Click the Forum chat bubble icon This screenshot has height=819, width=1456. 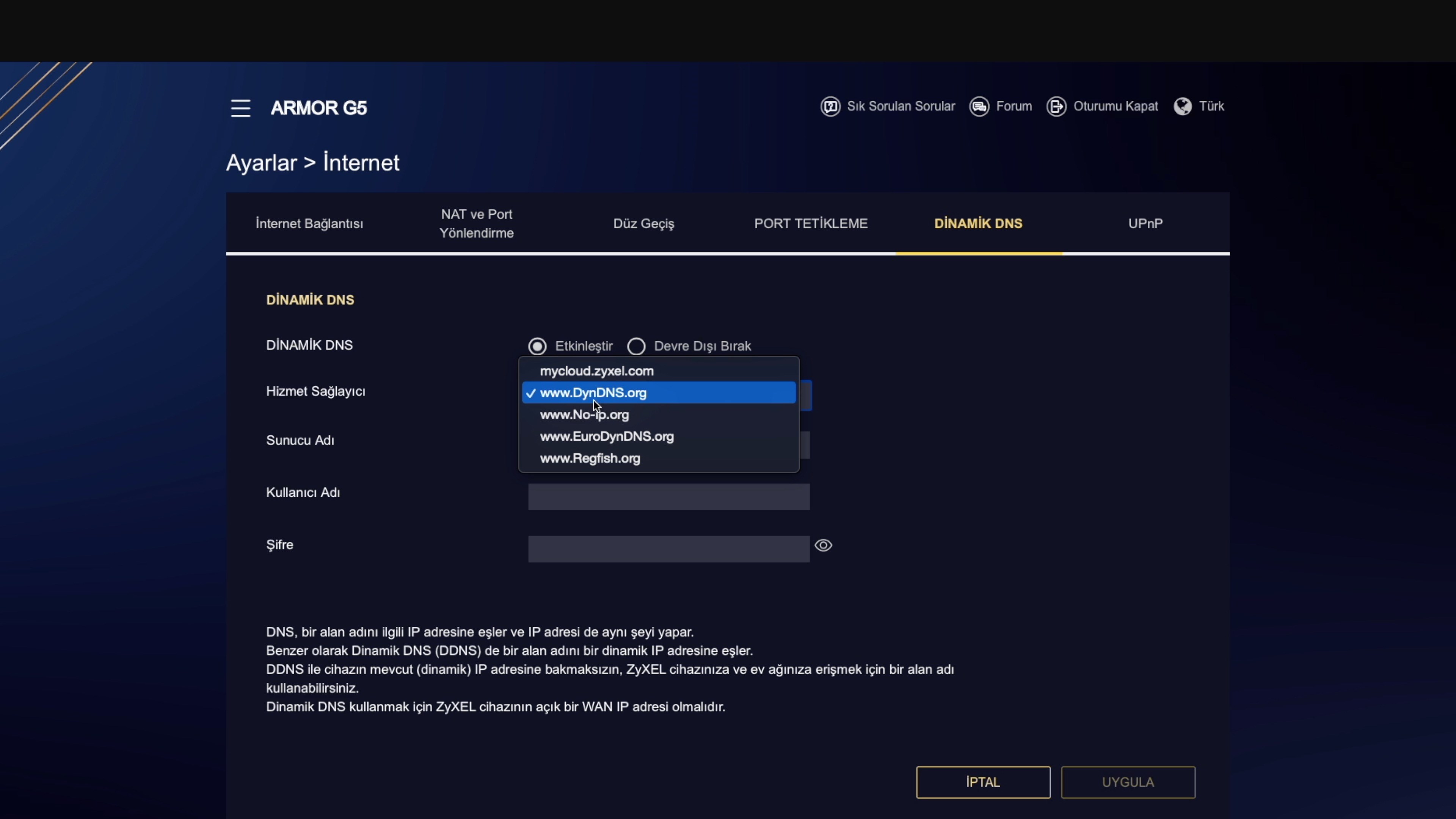point(979,106)
